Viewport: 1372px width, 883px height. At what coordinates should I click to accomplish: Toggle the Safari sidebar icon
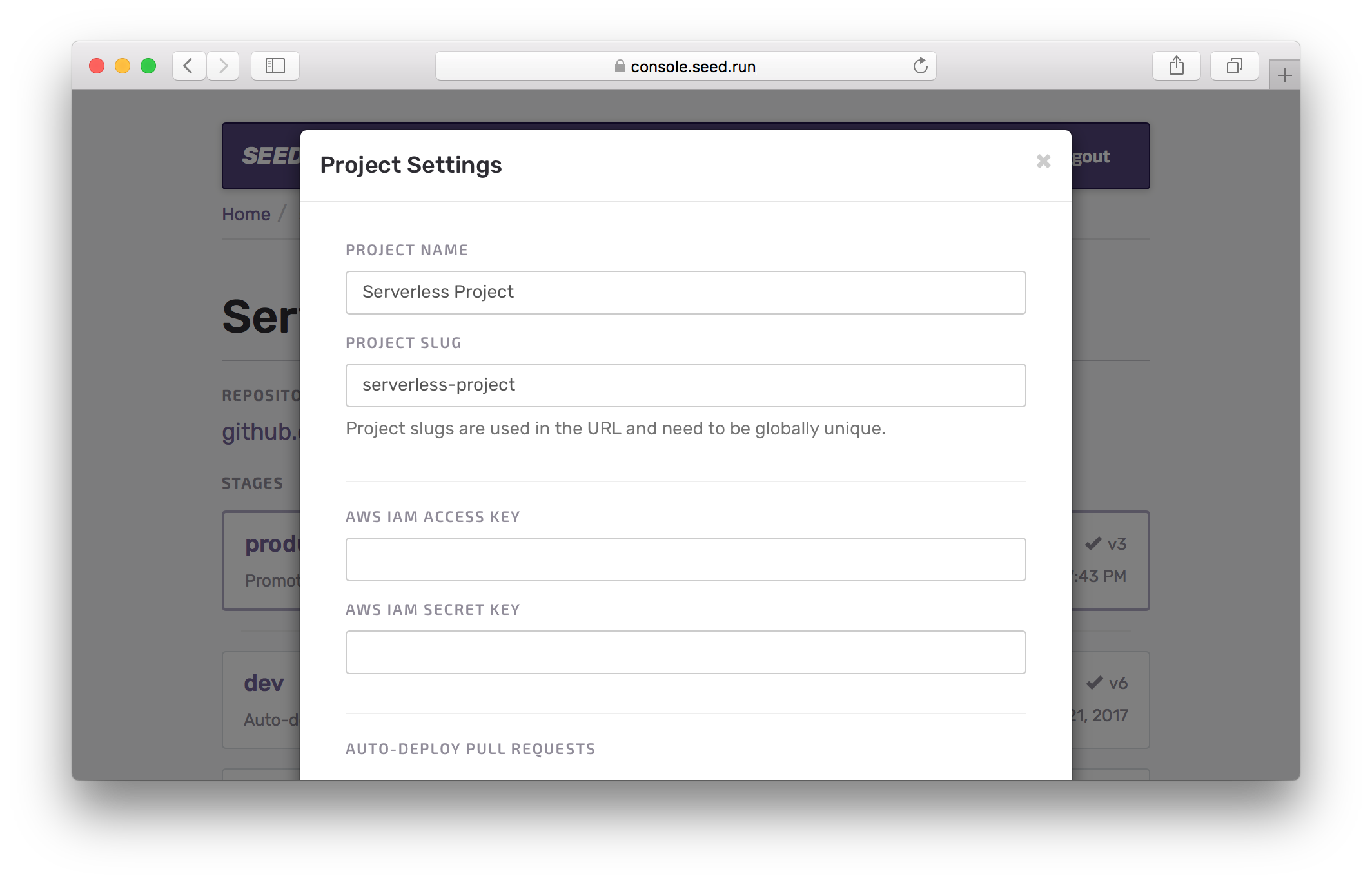(x=275, y=66)
